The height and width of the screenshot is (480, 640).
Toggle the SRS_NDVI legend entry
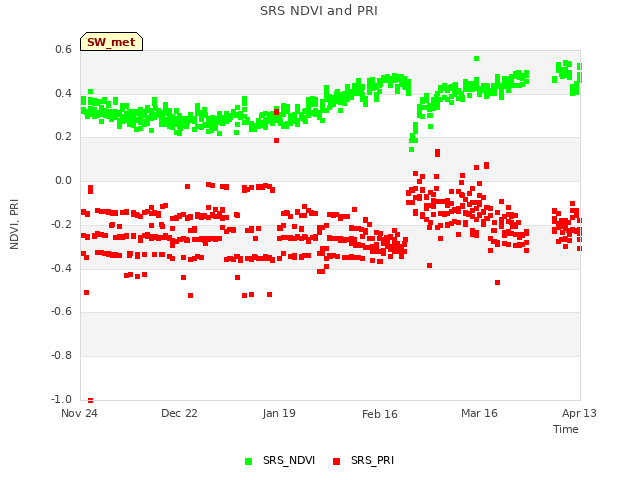tap(280, 460)
